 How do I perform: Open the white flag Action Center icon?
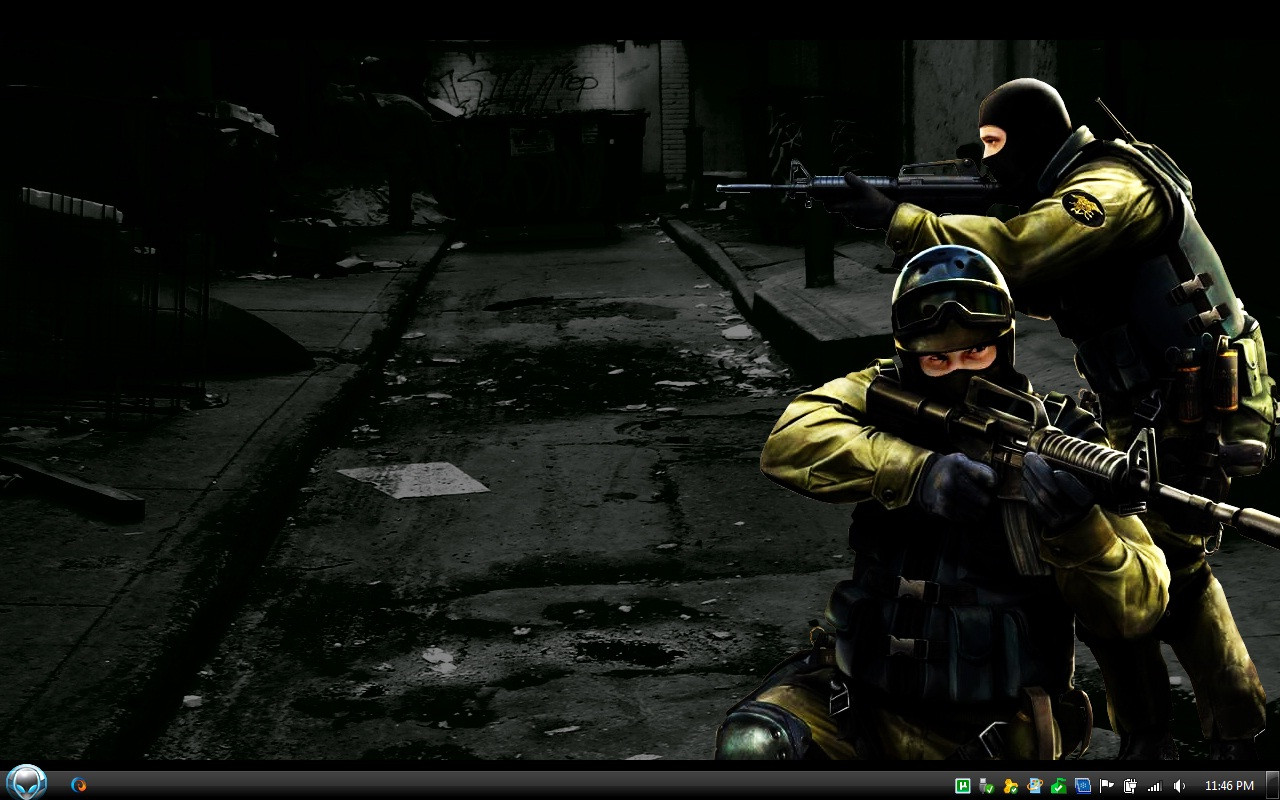pos(1107,786)
